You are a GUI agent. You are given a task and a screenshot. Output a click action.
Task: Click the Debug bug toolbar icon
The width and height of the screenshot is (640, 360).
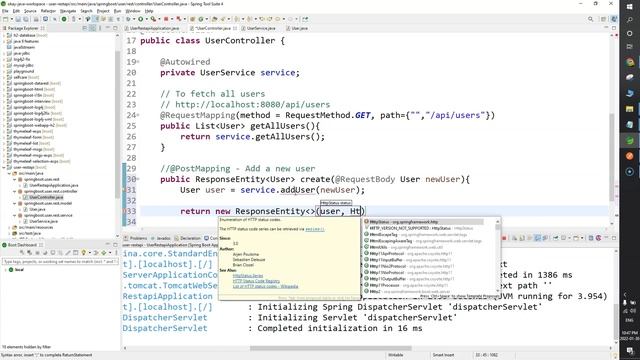pyautogui.click(x=128, y=19)
